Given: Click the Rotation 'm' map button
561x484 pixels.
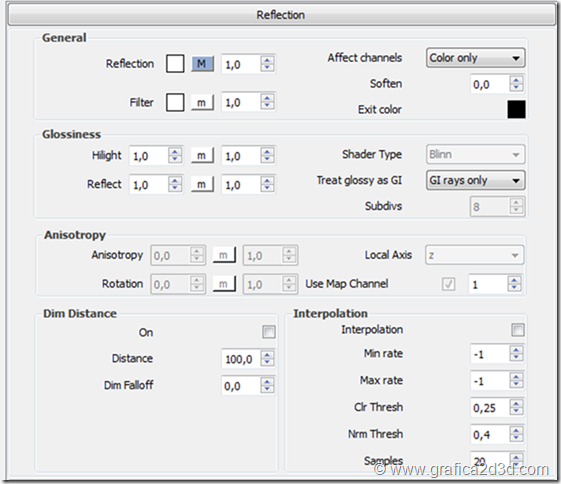Looking at the screenshot, I should pos(224,284).
